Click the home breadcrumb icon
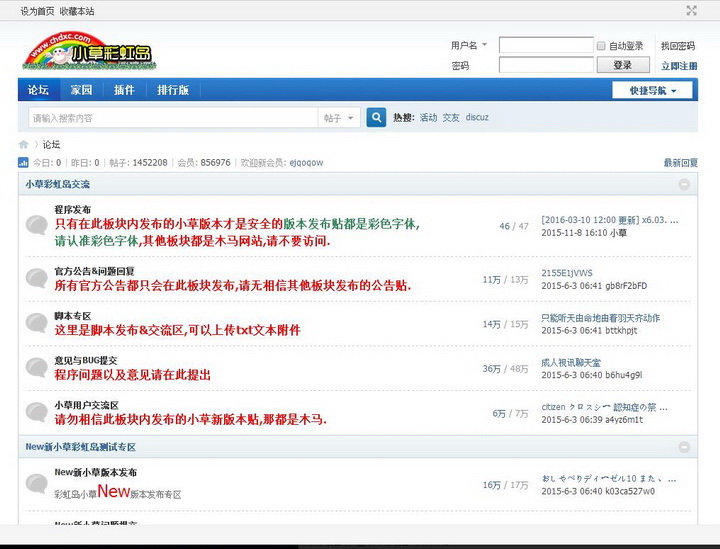720x549 pixels. pyautogui.click(x=24, y=144)
